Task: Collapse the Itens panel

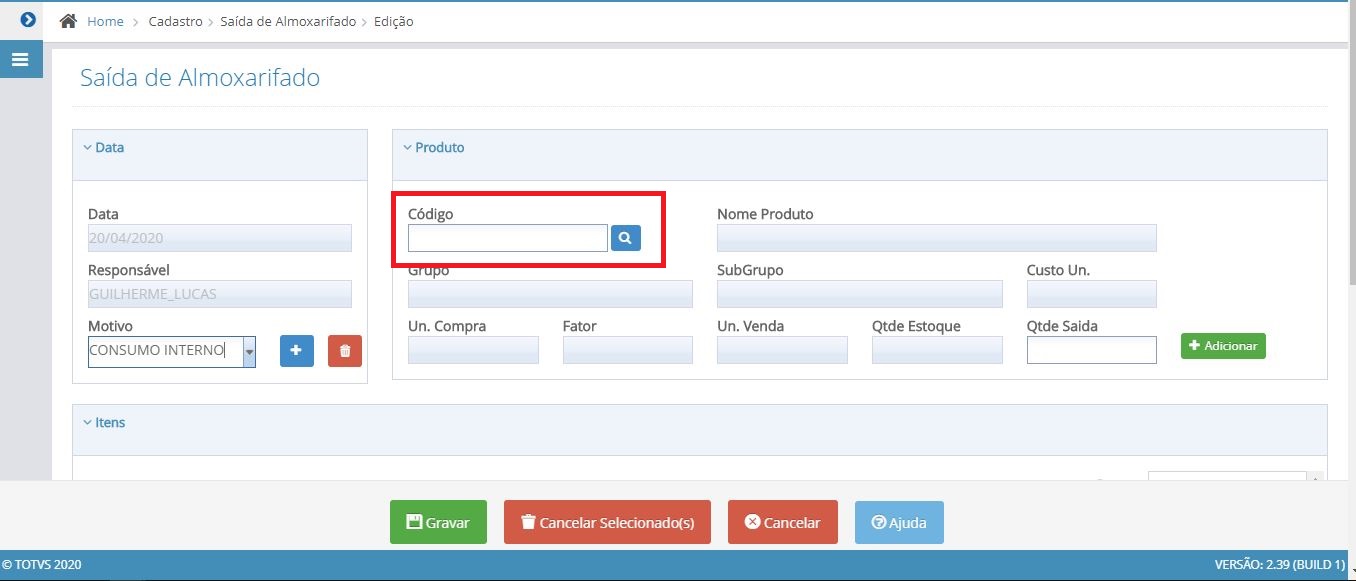Action: click(x=104, y=422)
